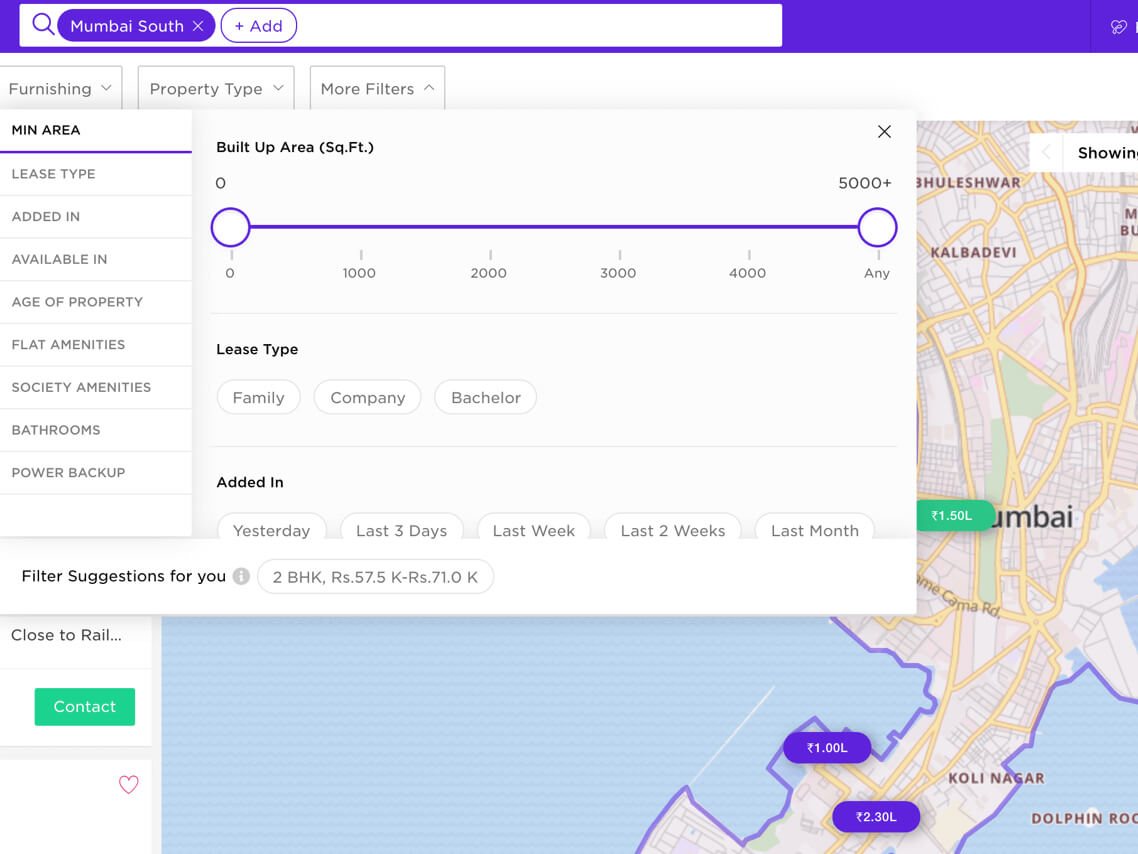Click the ₹1.00L map price marker
Image resolution: width=1138 pixels, height=854 pixels.
coord(827,746)
